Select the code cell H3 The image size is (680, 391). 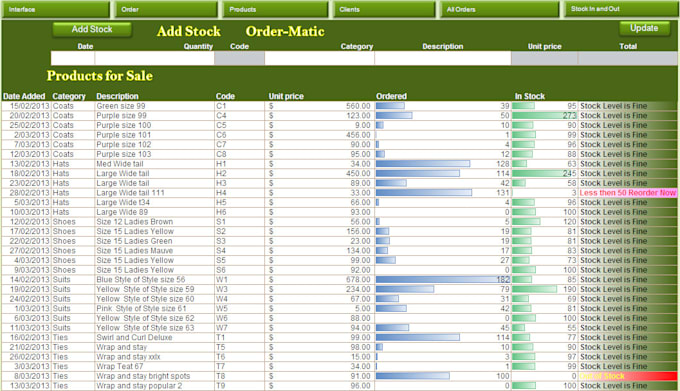tap(239, 183)
